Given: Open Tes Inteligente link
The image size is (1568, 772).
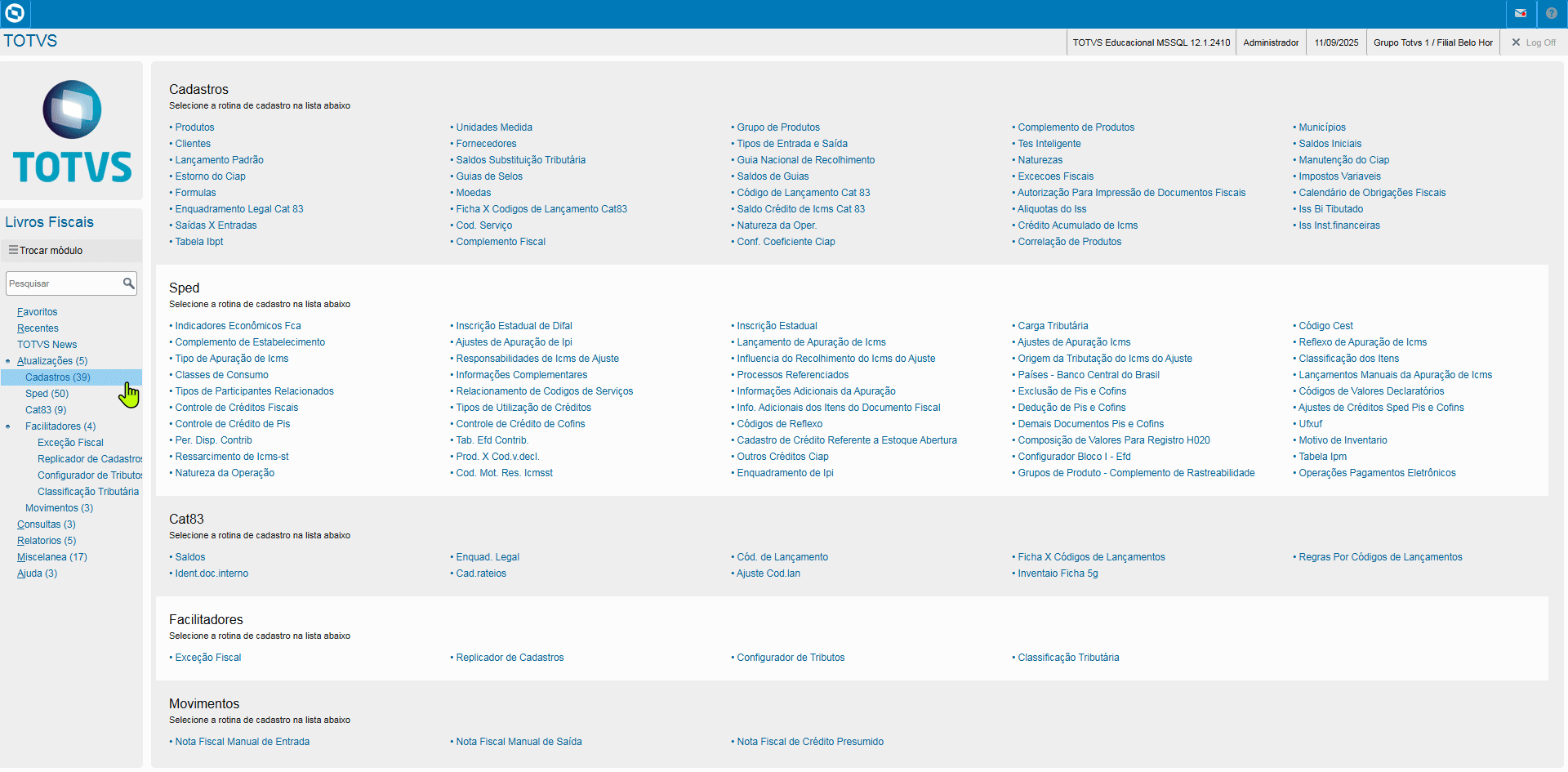Looking at the screenshot, I should pyautogui.click(x=1049, y=144).
